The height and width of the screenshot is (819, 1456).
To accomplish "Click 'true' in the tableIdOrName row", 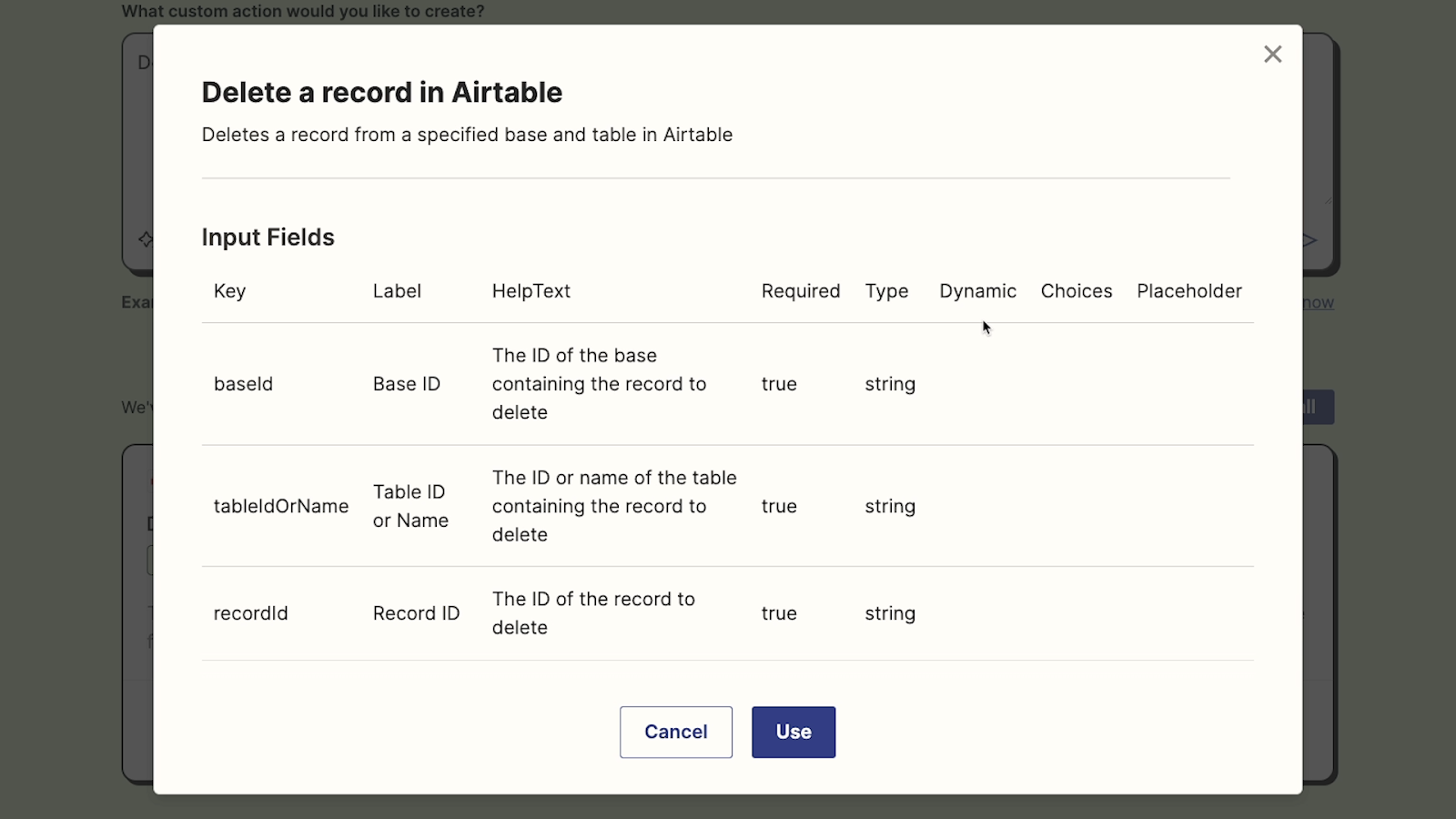I will 779,506.
